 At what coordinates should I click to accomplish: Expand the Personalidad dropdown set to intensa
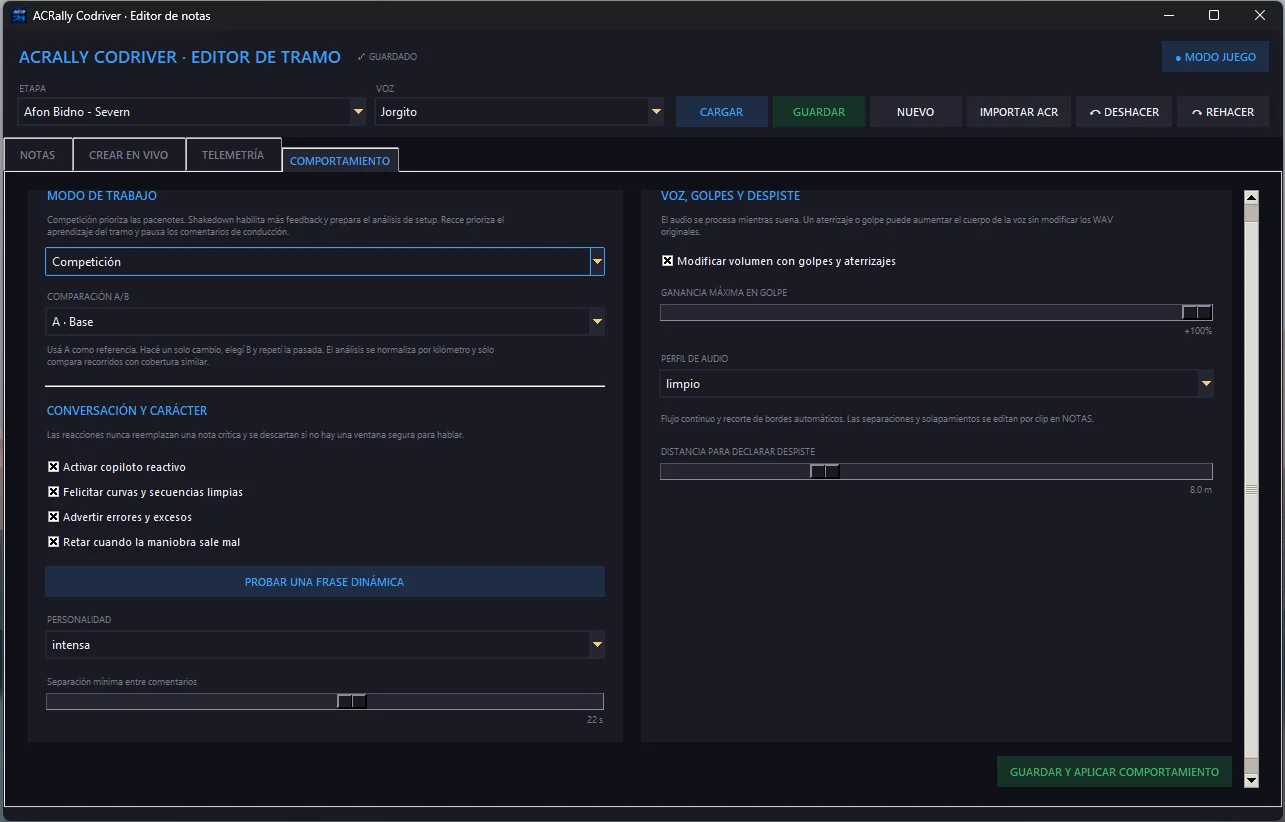click(325, 645)
